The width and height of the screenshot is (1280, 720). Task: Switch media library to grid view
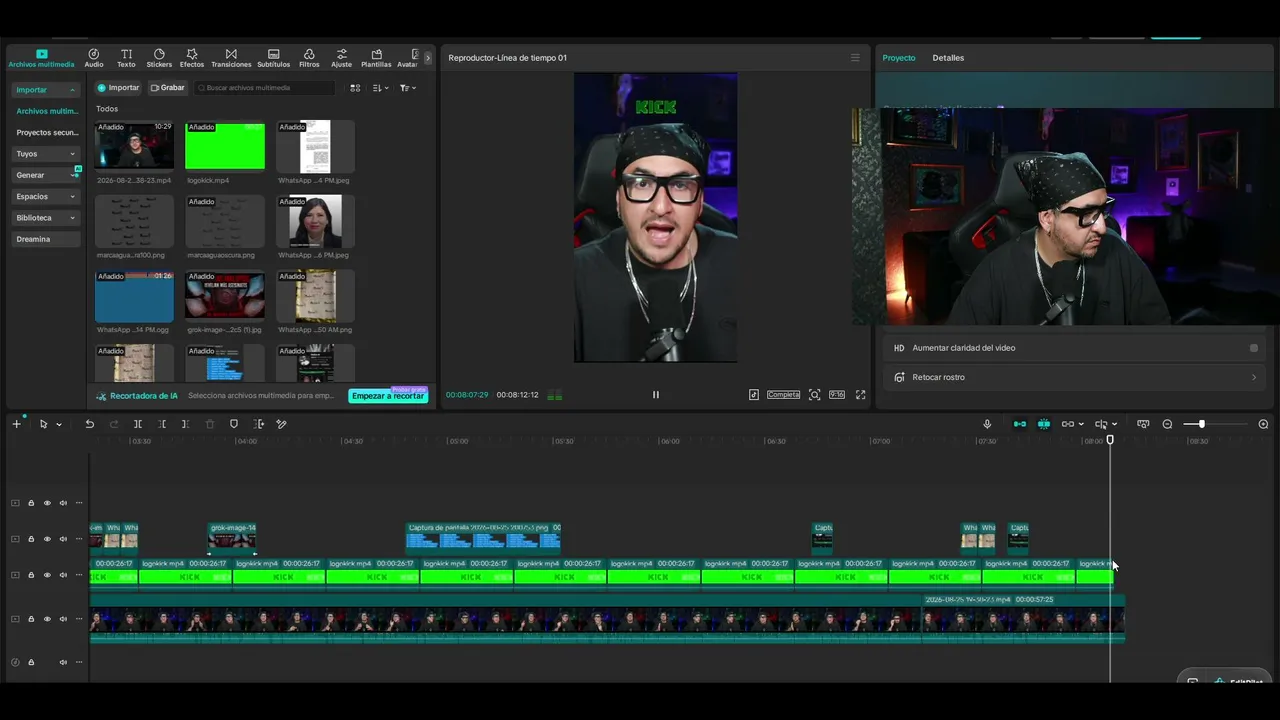355,88
